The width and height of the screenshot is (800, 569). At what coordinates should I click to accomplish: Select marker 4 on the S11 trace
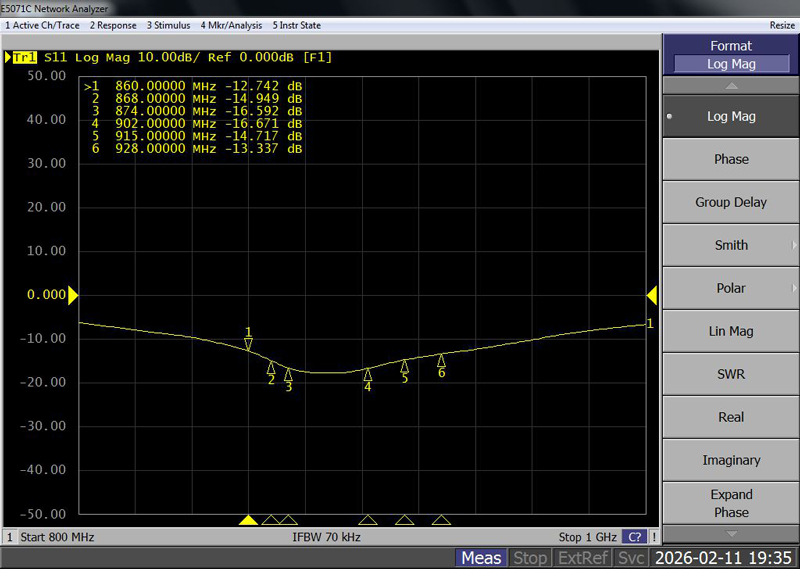click(367, 375)
